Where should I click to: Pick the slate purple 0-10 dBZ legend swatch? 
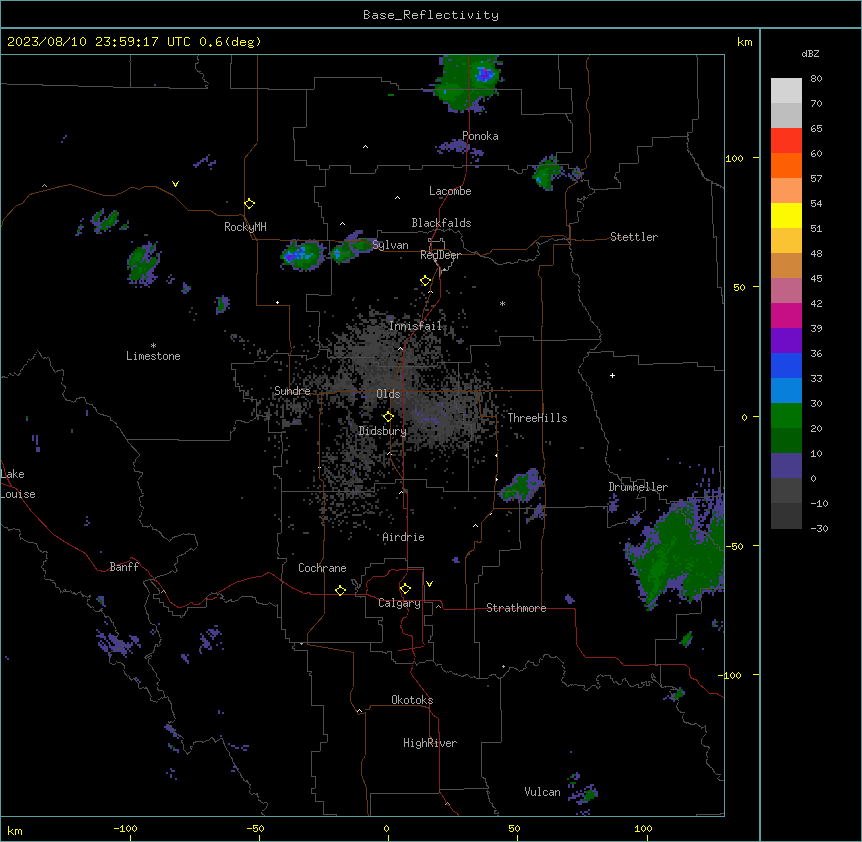click(x=786, y=466)
